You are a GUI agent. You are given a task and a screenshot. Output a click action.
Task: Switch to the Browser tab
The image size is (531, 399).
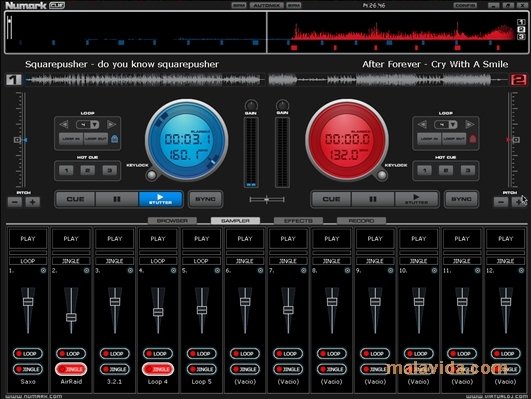[x=172, y=221]
